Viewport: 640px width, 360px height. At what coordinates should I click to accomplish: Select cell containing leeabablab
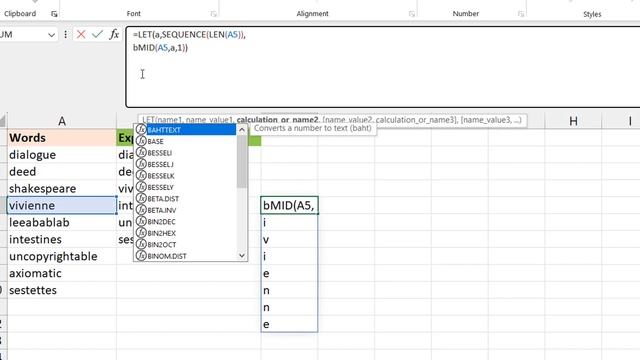62,222
